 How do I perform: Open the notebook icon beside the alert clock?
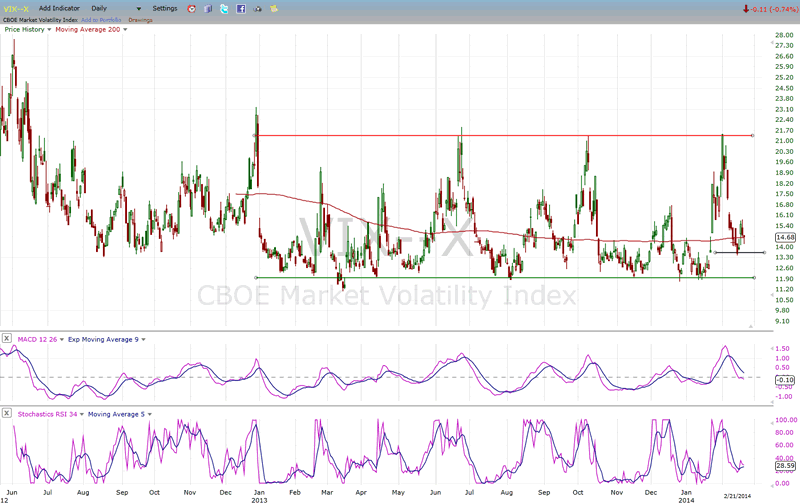208,9
